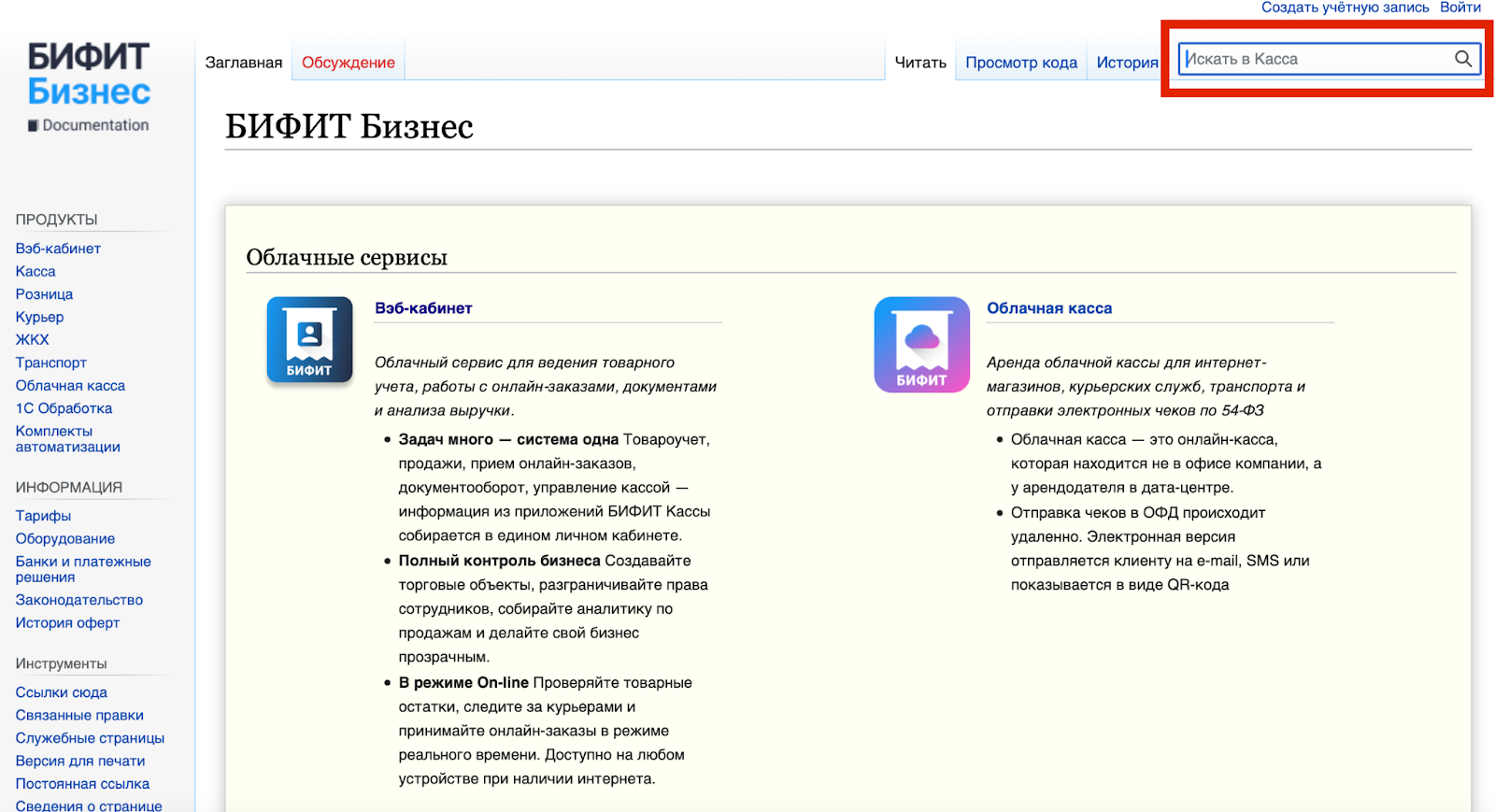Screen dimensions: 1495x812
Task: Open the Оборудование link
Action: point(65,539)
